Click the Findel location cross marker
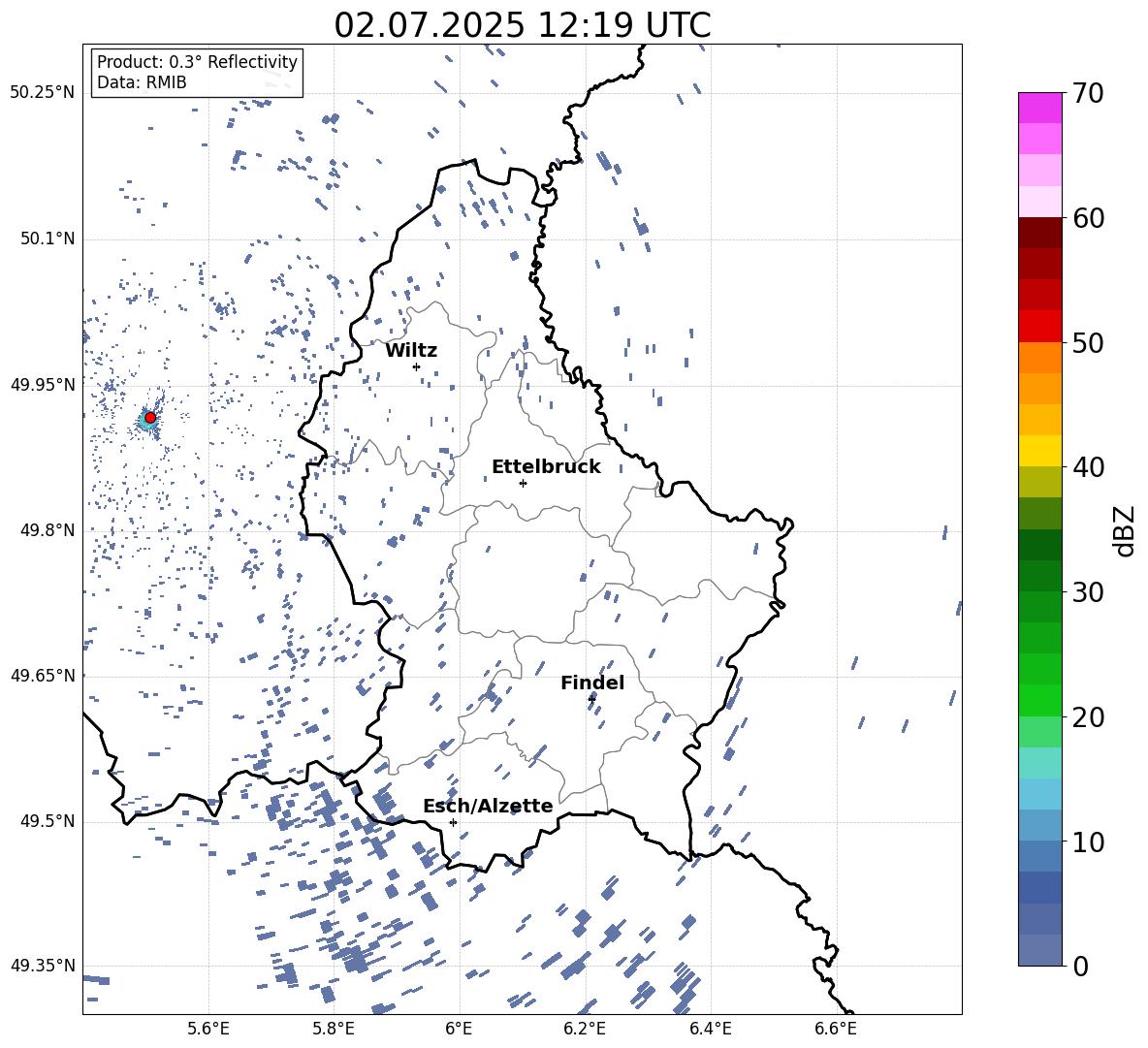Image resolution: width=1148 pixels, height=1048 pixels. pos(591,699)
